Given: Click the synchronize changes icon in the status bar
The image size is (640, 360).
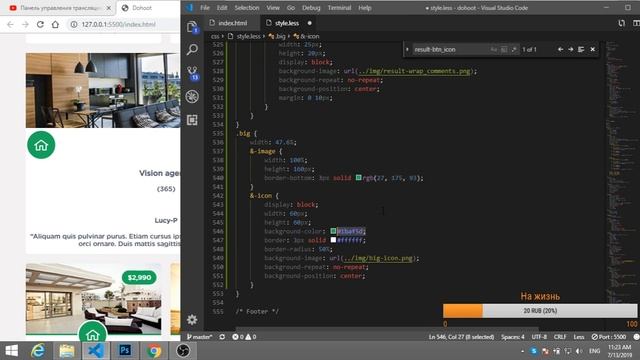Looking at the screenshot, I should [222, 337].
